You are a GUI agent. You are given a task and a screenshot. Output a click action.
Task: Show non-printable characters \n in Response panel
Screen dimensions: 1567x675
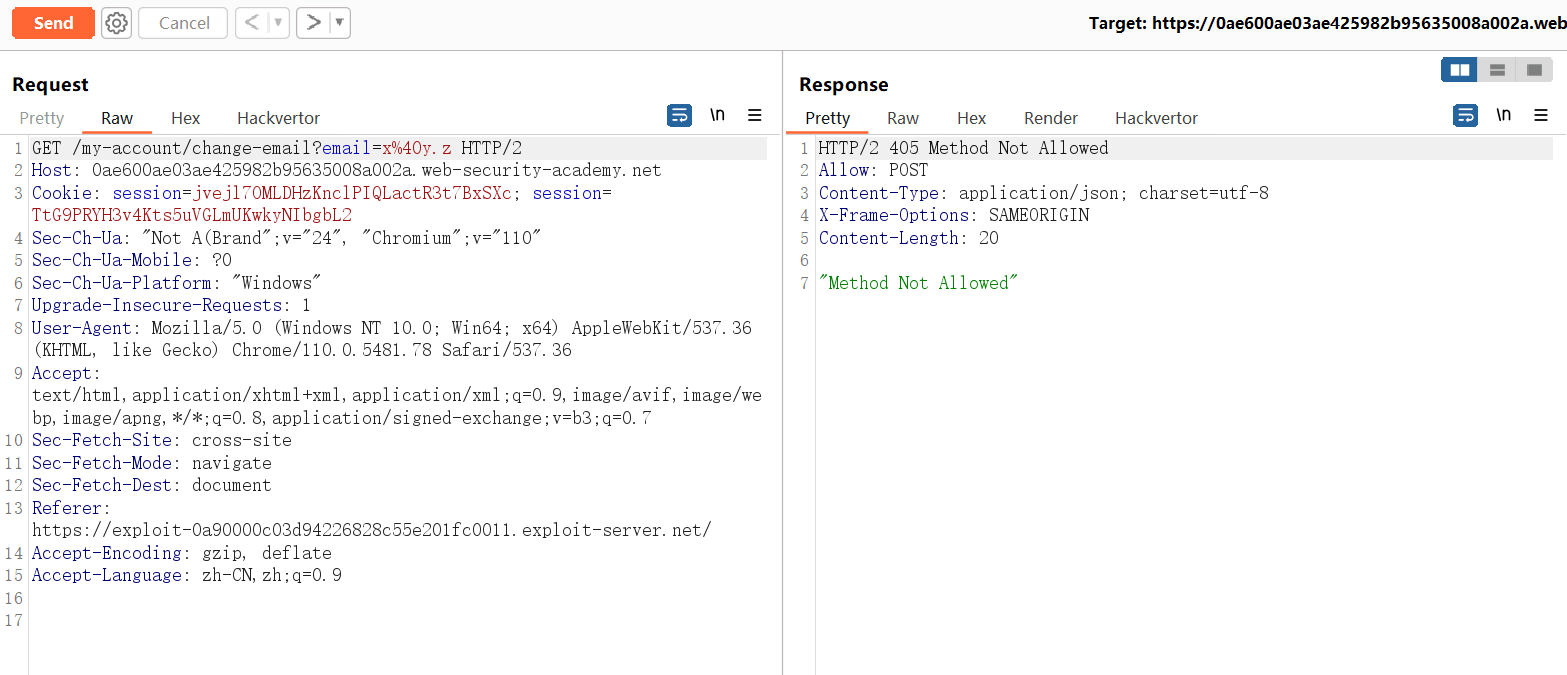tap(1503, 116)
